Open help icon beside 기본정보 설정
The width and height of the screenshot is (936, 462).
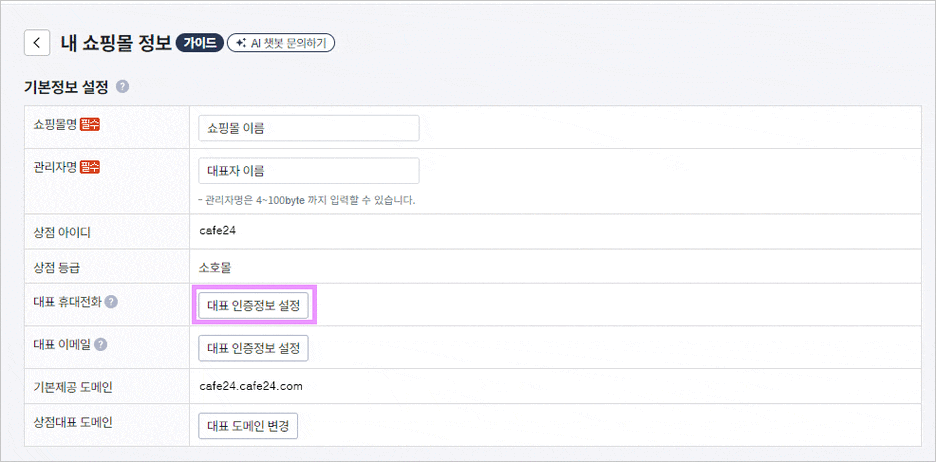pyautogui.click(x=122, y=87)
